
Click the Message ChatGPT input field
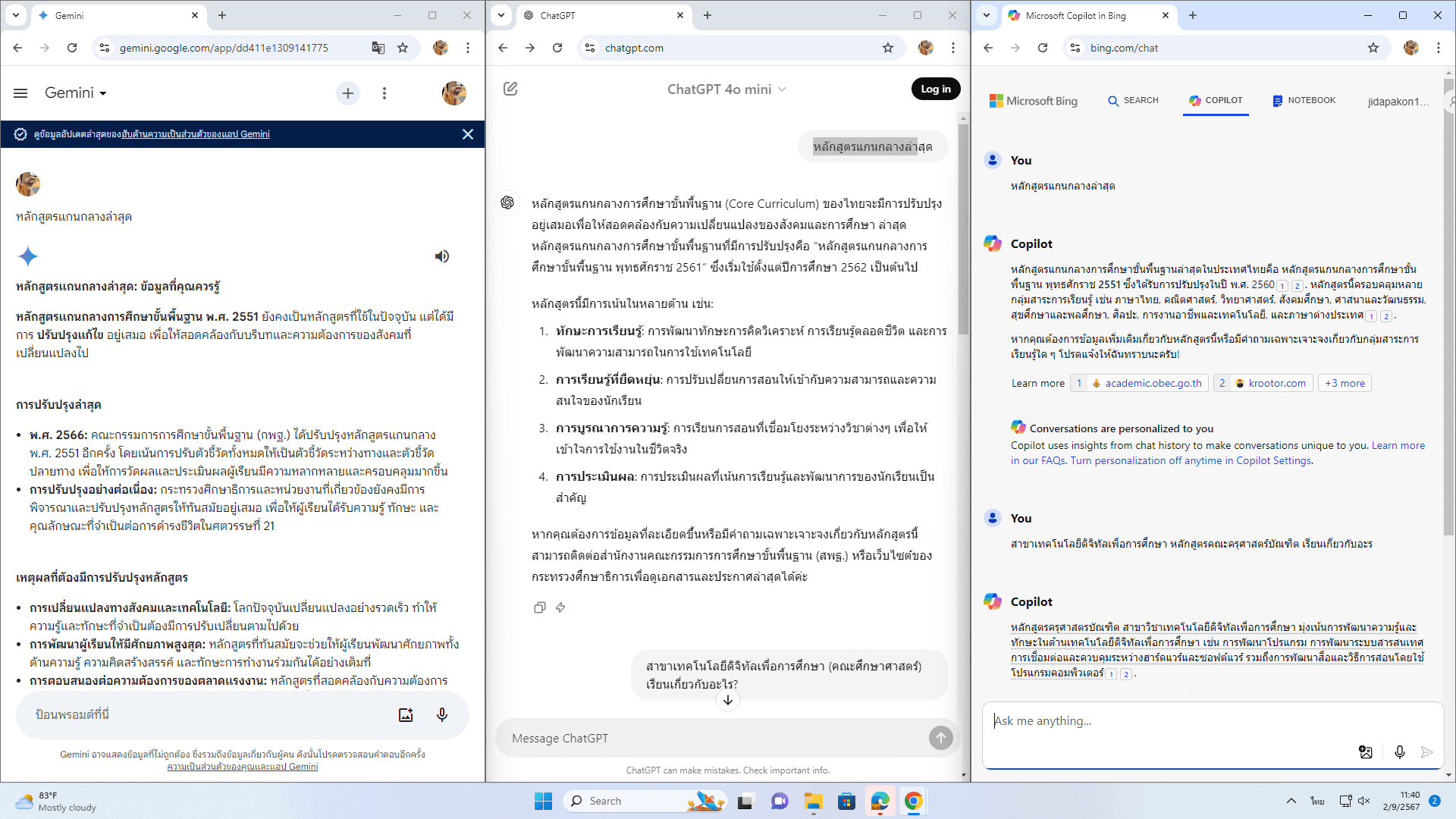[x=713, y=738]
